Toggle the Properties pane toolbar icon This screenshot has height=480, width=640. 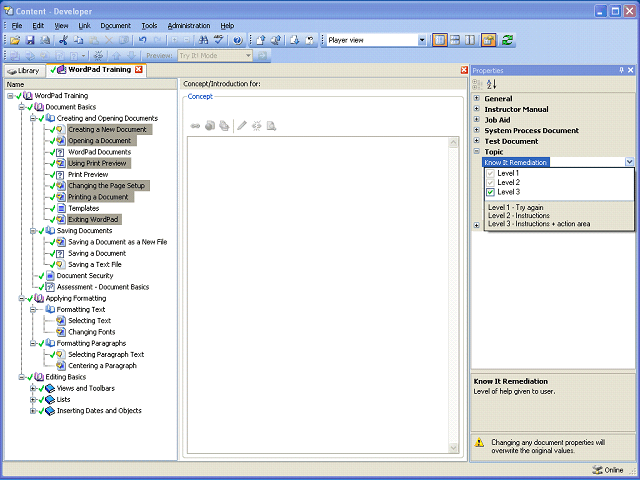[x=489, y=40]
